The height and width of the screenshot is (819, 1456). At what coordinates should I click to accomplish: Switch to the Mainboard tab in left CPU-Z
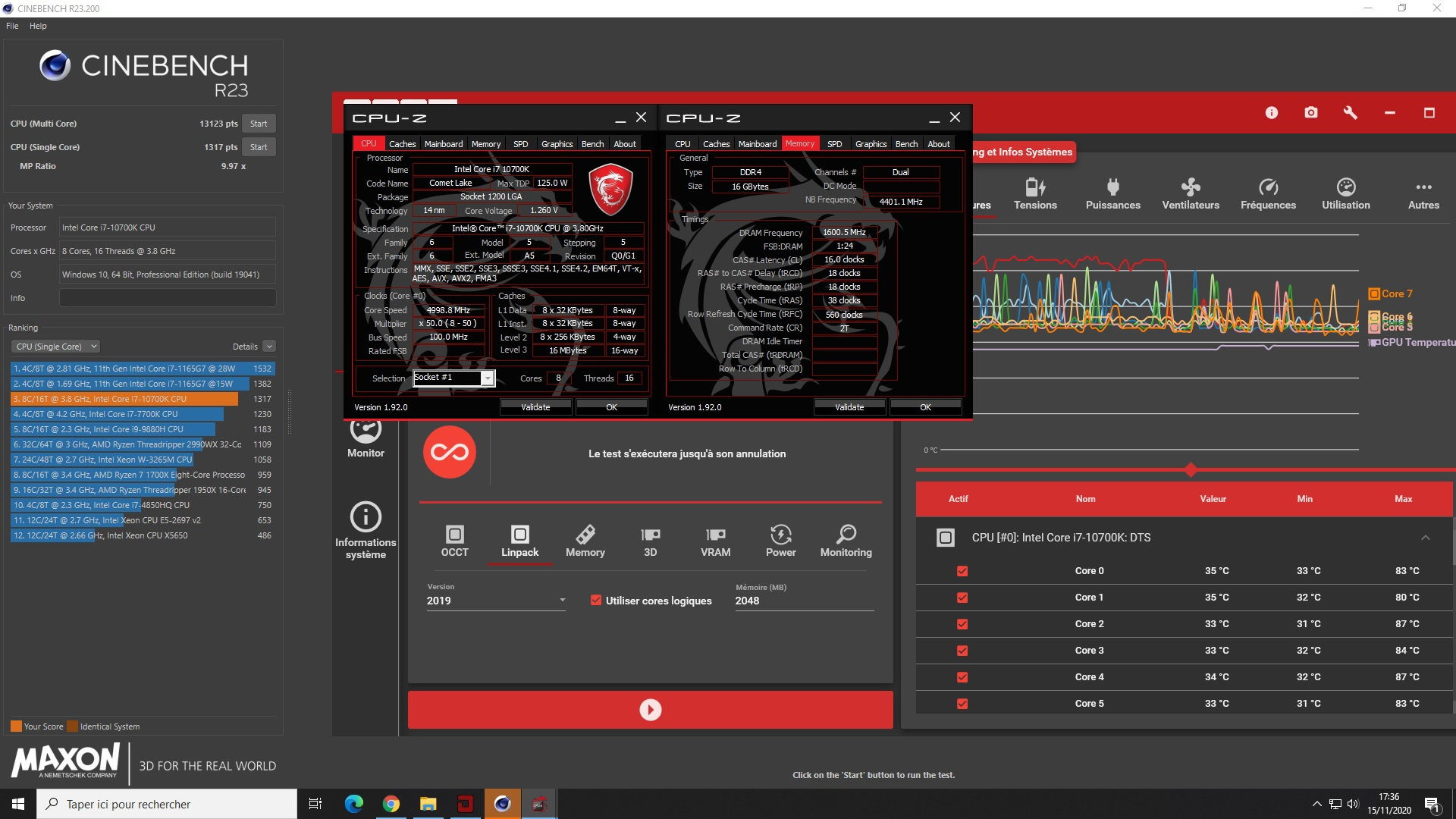pyautogui.click(x=443, y=144)
